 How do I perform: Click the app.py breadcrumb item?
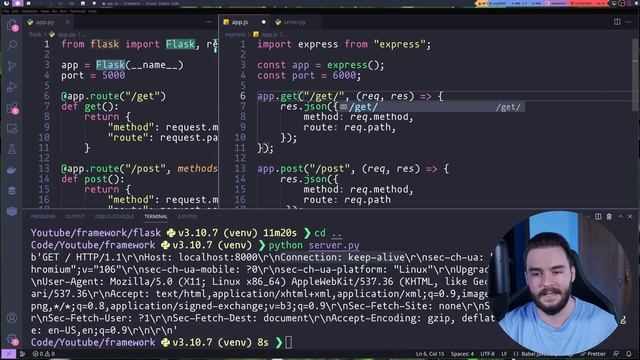[63, 35]
